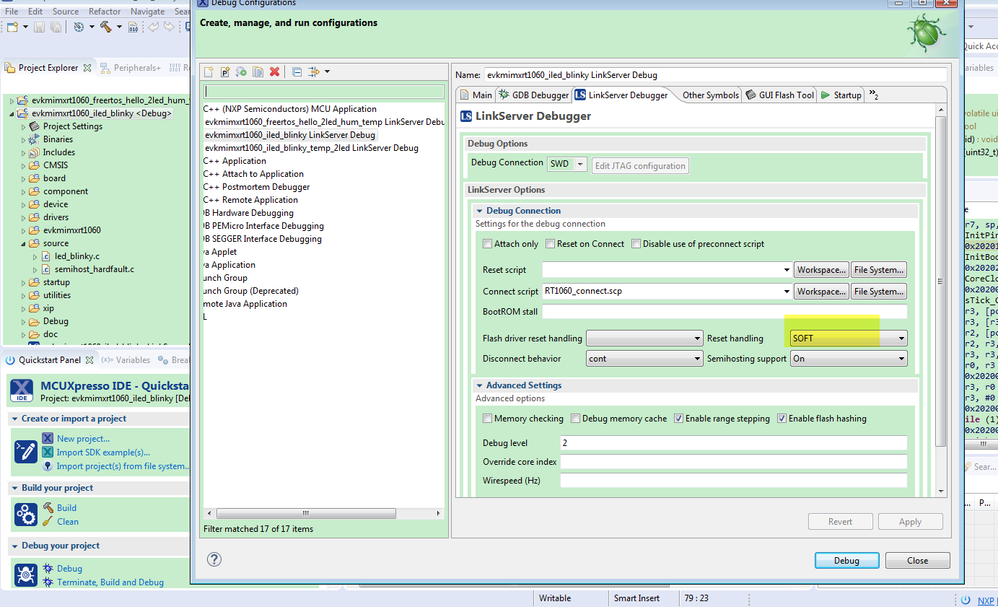Collapse all configurations in the list
The image size is (998, 607).
(297, 72)
